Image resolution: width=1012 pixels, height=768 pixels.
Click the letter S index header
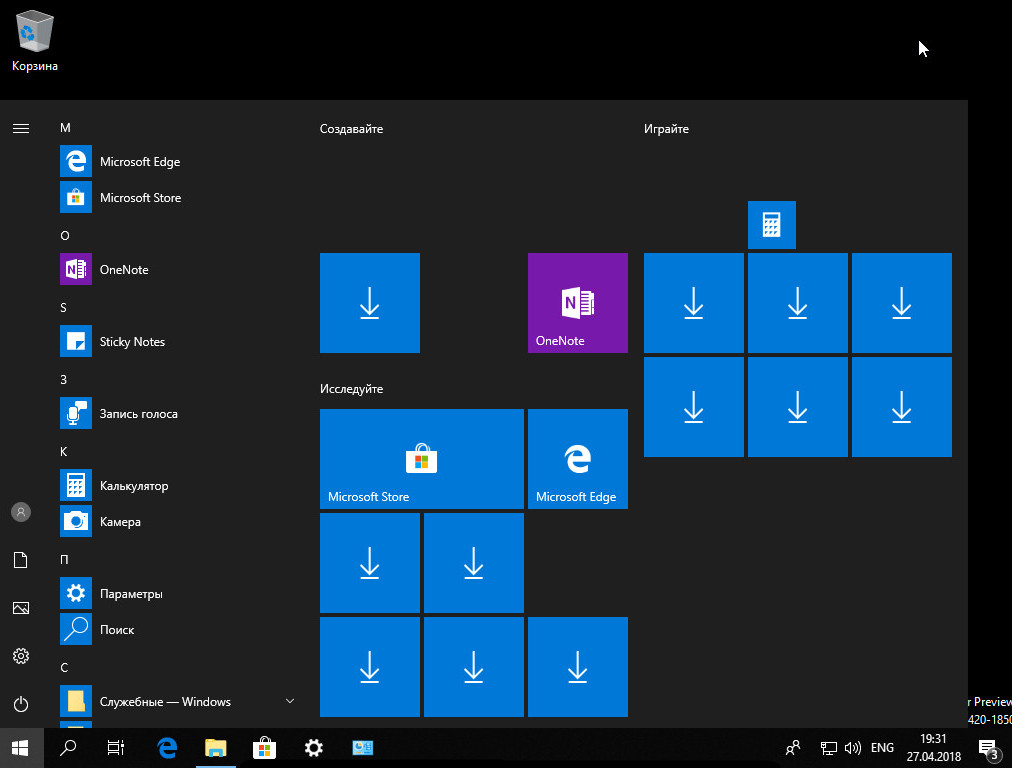pyautogui.click(x=63, y=308)
